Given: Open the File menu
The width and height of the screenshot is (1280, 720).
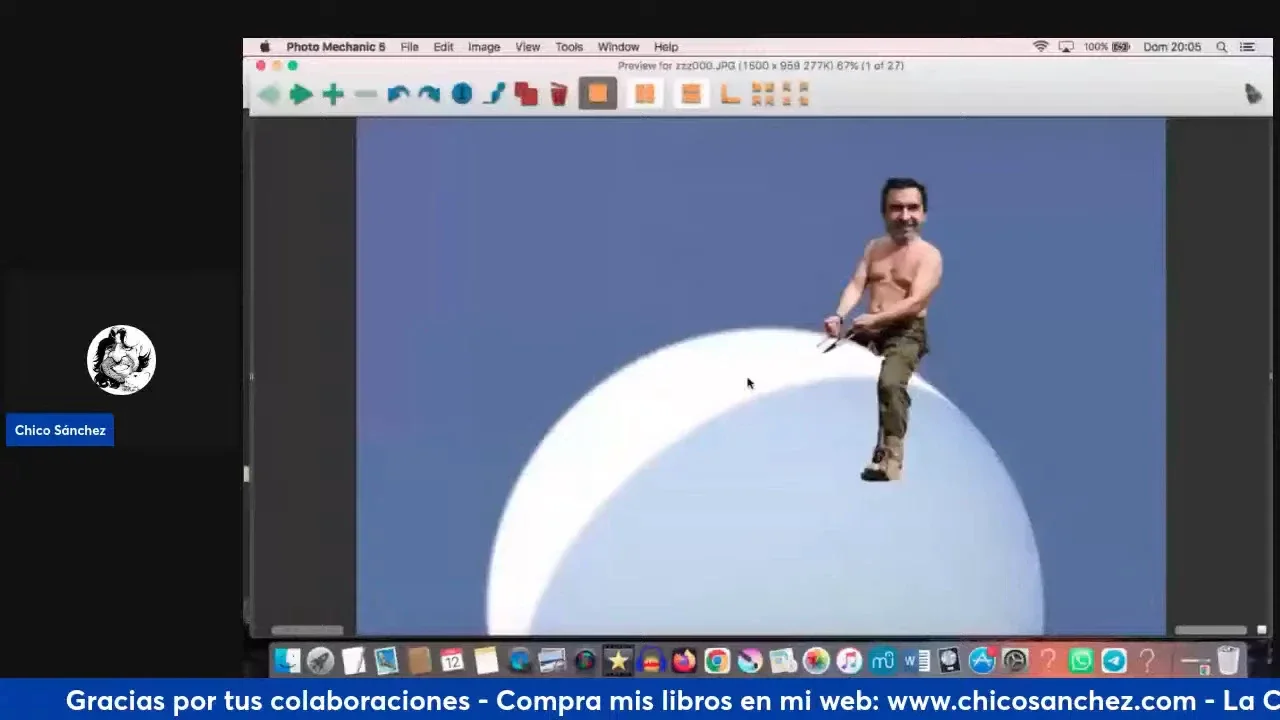Looking at the screenshot, I should tap(409, 47).
